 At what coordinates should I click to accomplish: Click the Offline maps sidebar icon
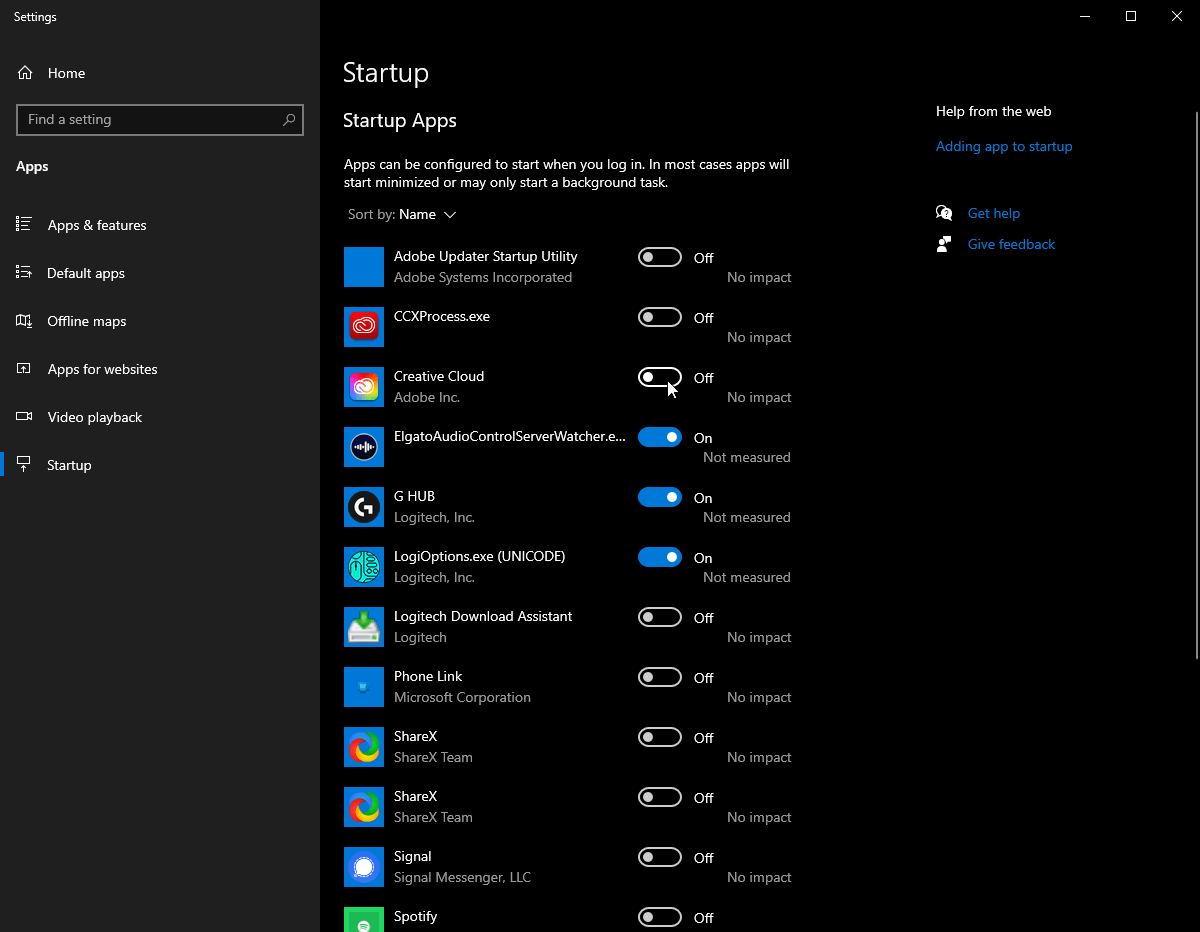point(25,321)
